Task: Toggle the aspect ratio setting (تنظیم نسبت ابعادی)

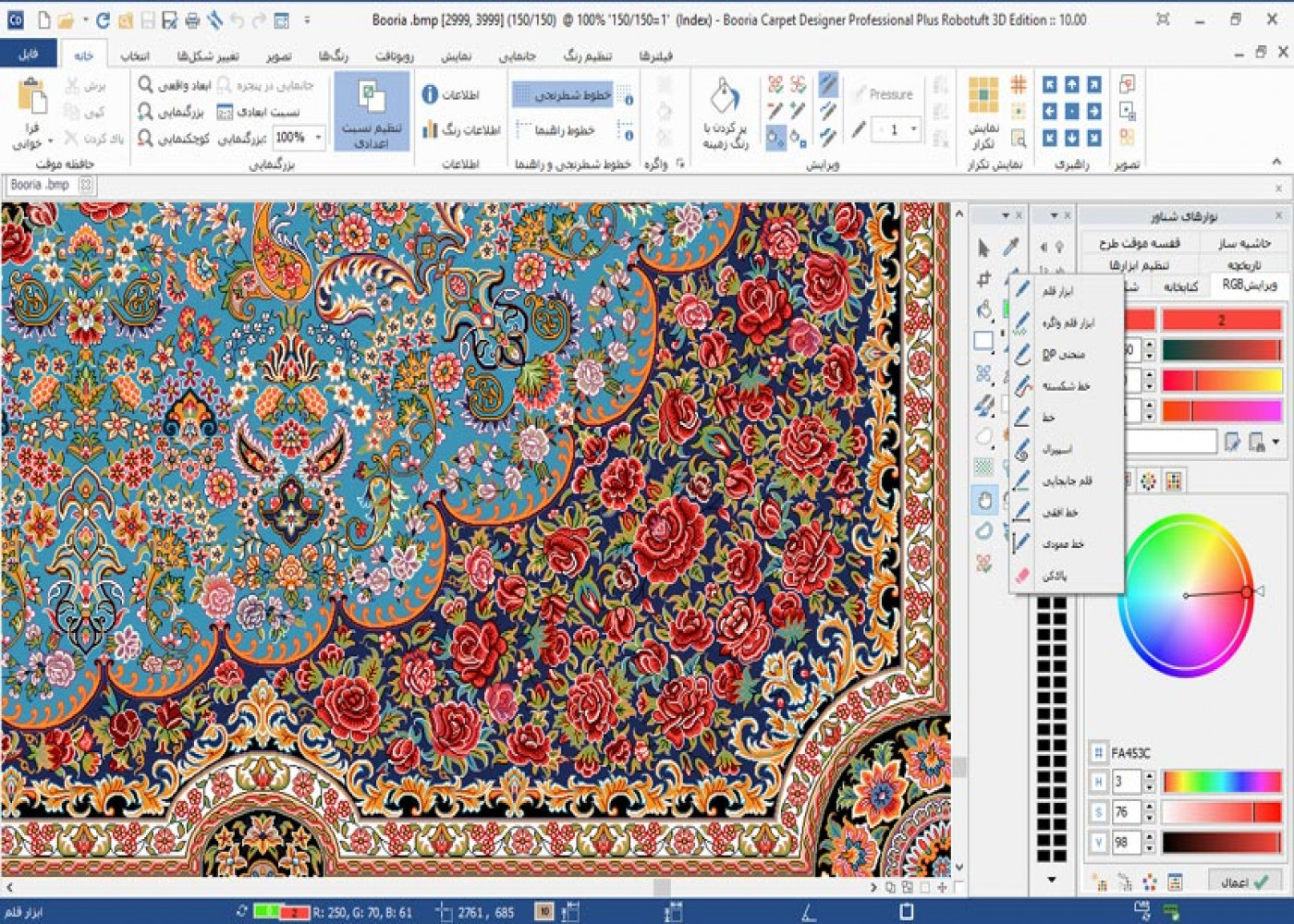Action: 372,113
